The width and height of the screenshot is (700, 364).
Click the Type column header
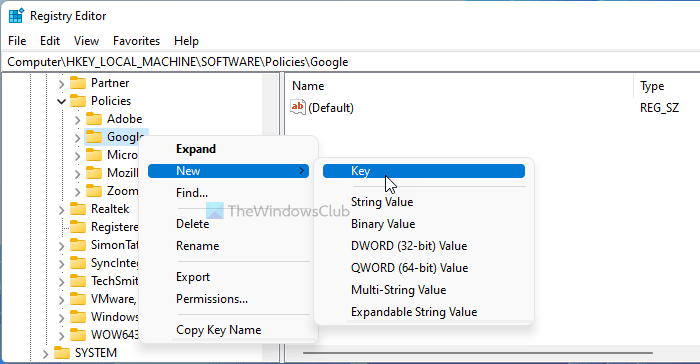click(x=667, y=86)
